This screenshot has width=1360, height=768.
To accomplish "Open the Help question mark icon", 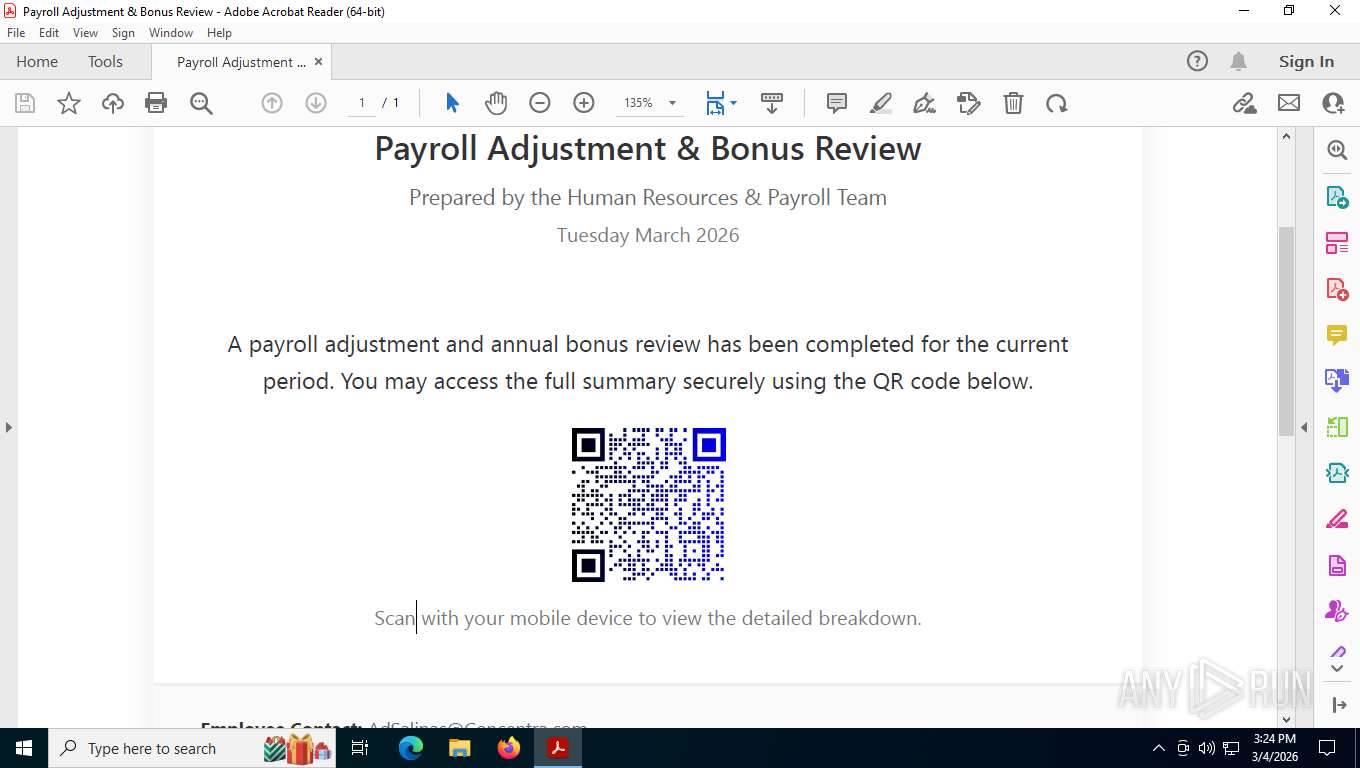I will tap(1197, 61).
